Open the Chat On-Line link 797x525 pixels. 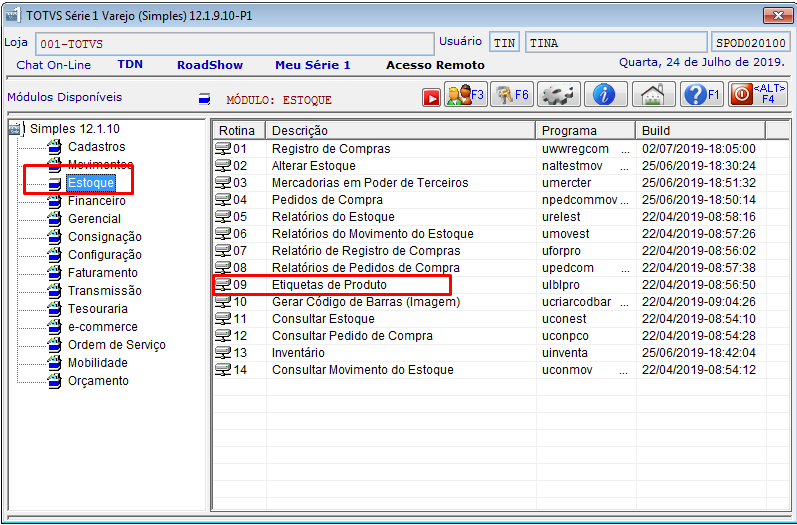[53, 65]
